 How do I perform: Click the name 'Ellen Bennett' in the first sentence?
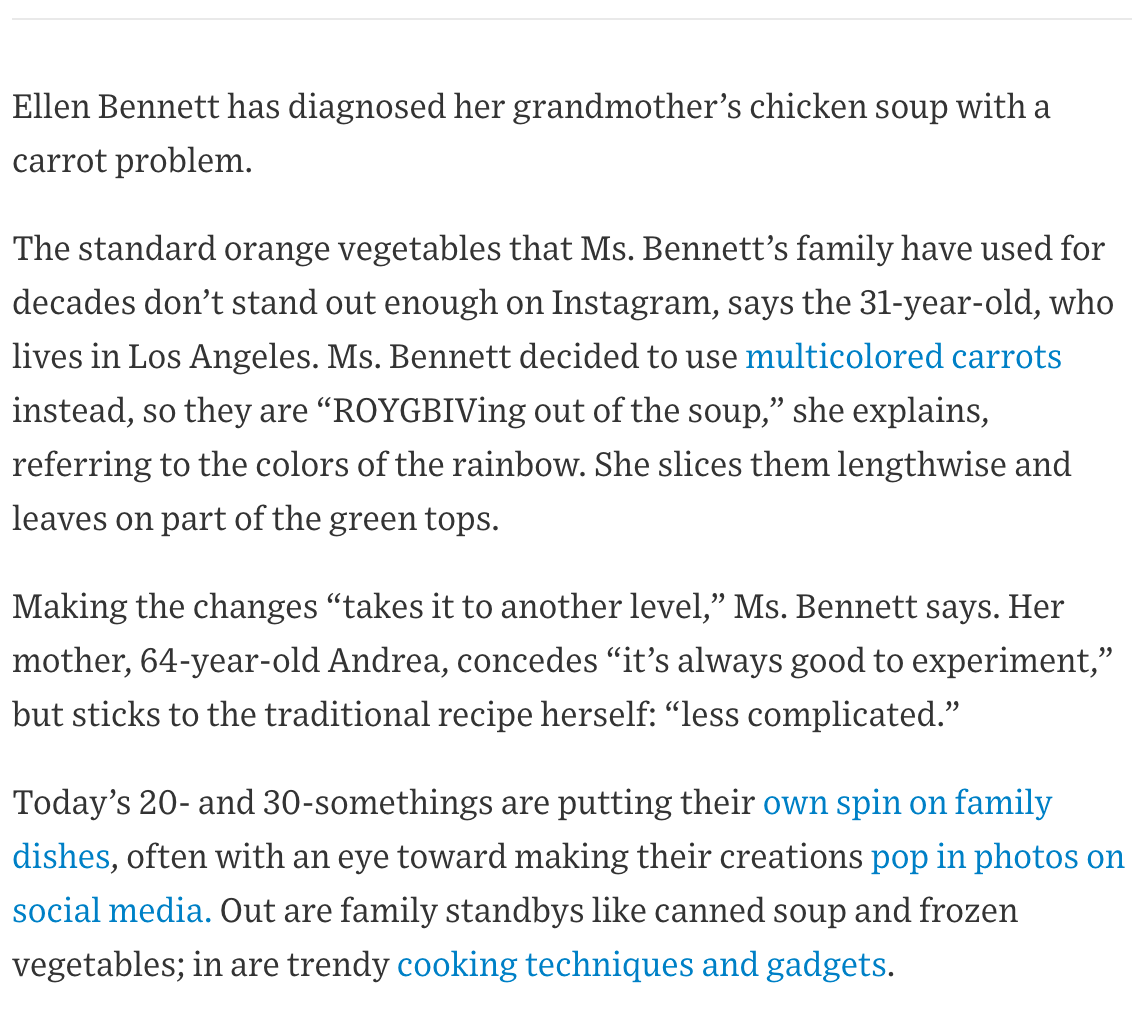point(115,106)
